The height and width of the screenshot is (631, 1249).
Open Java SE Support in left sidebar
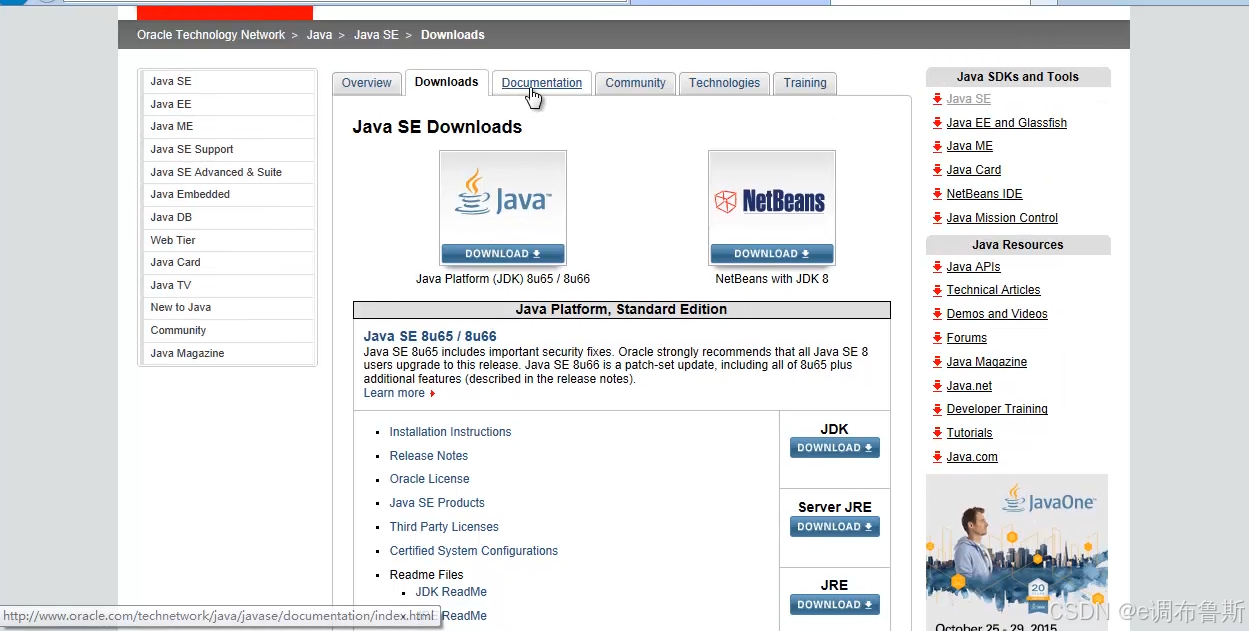pyautogui.click(x=229, y=149)
